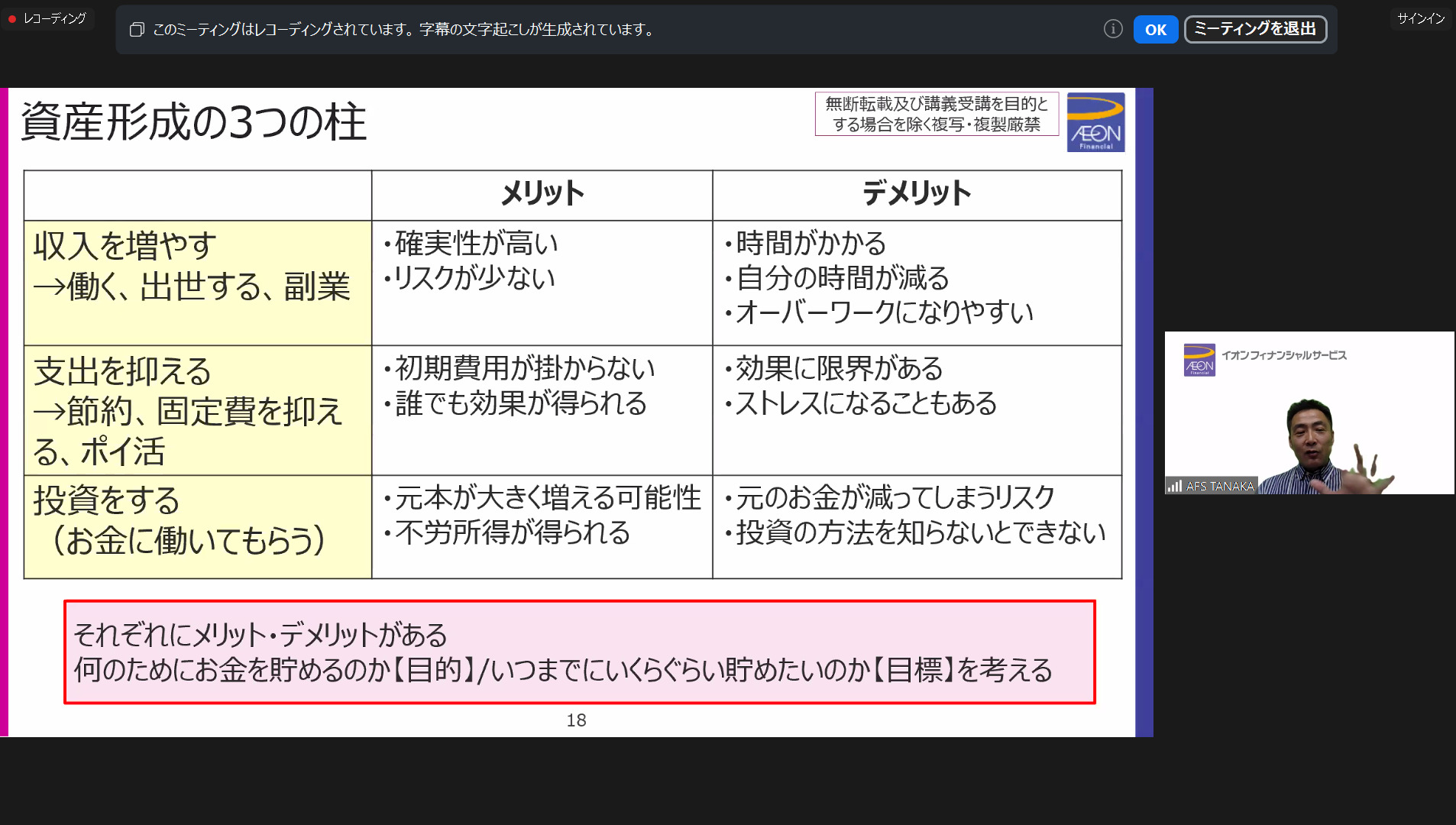Screen dimensions: 1456x825
Task: Click the slide title 資産形成の3つの柱
Action: tap(194, 122)
